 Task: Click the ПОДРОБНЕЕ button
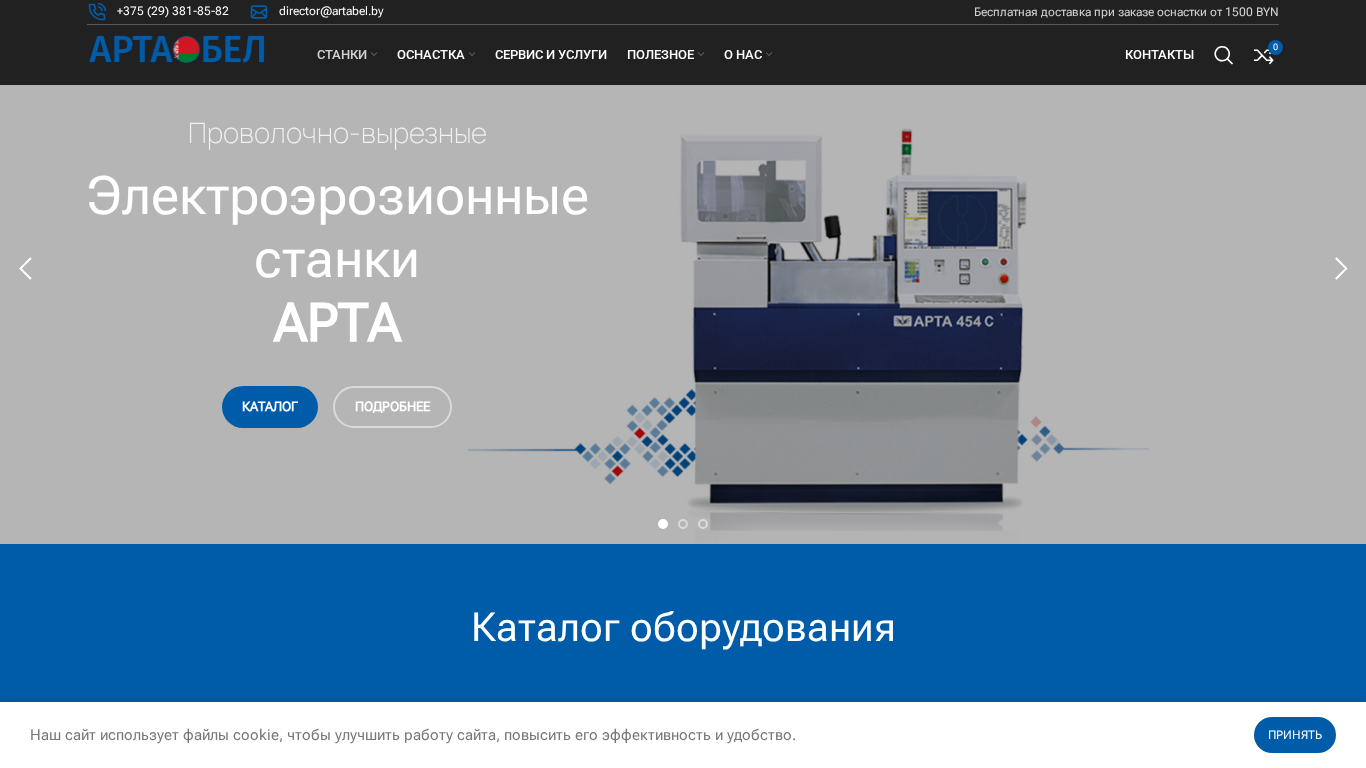392,407
